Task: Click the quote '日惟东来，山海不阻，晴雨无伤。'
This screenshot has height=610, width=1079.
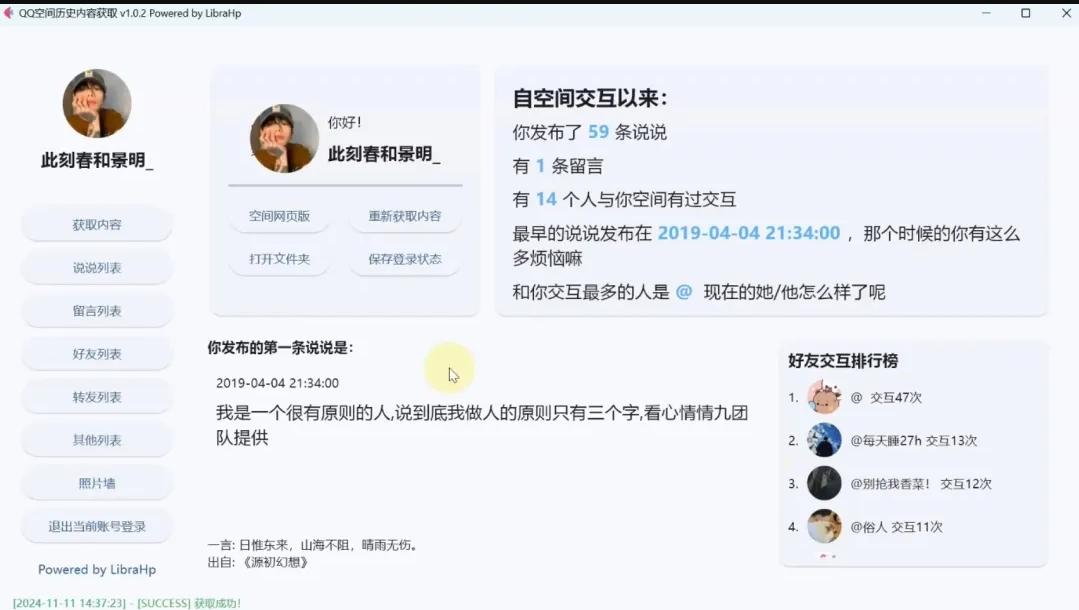Action: click(328, 545)
